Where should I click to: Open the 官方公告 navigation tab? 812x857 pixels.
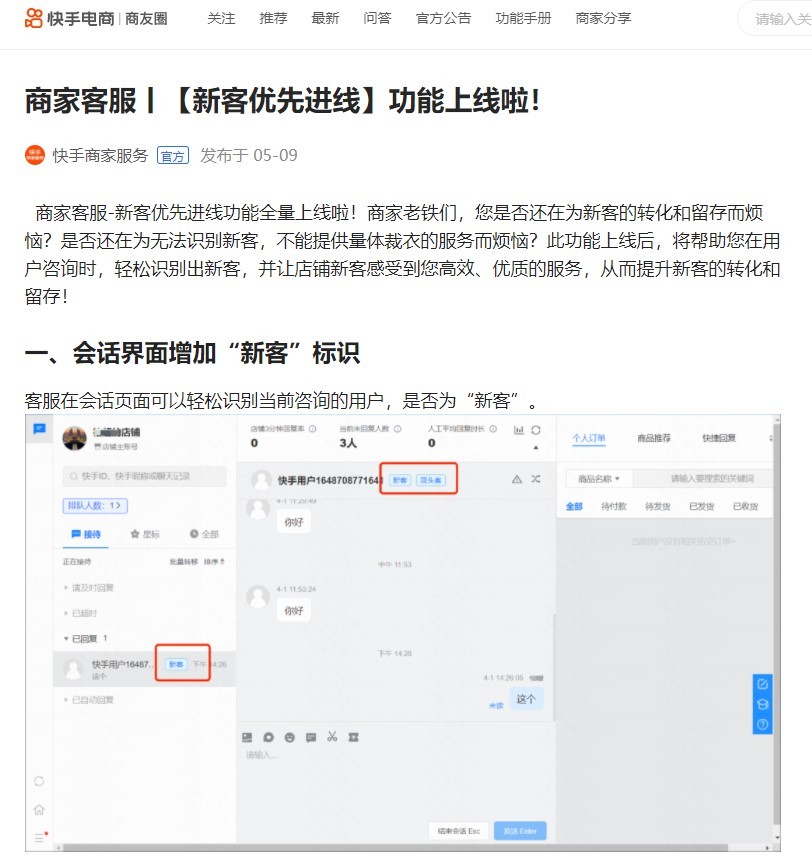pyautogui.click(x=443, y=19)
